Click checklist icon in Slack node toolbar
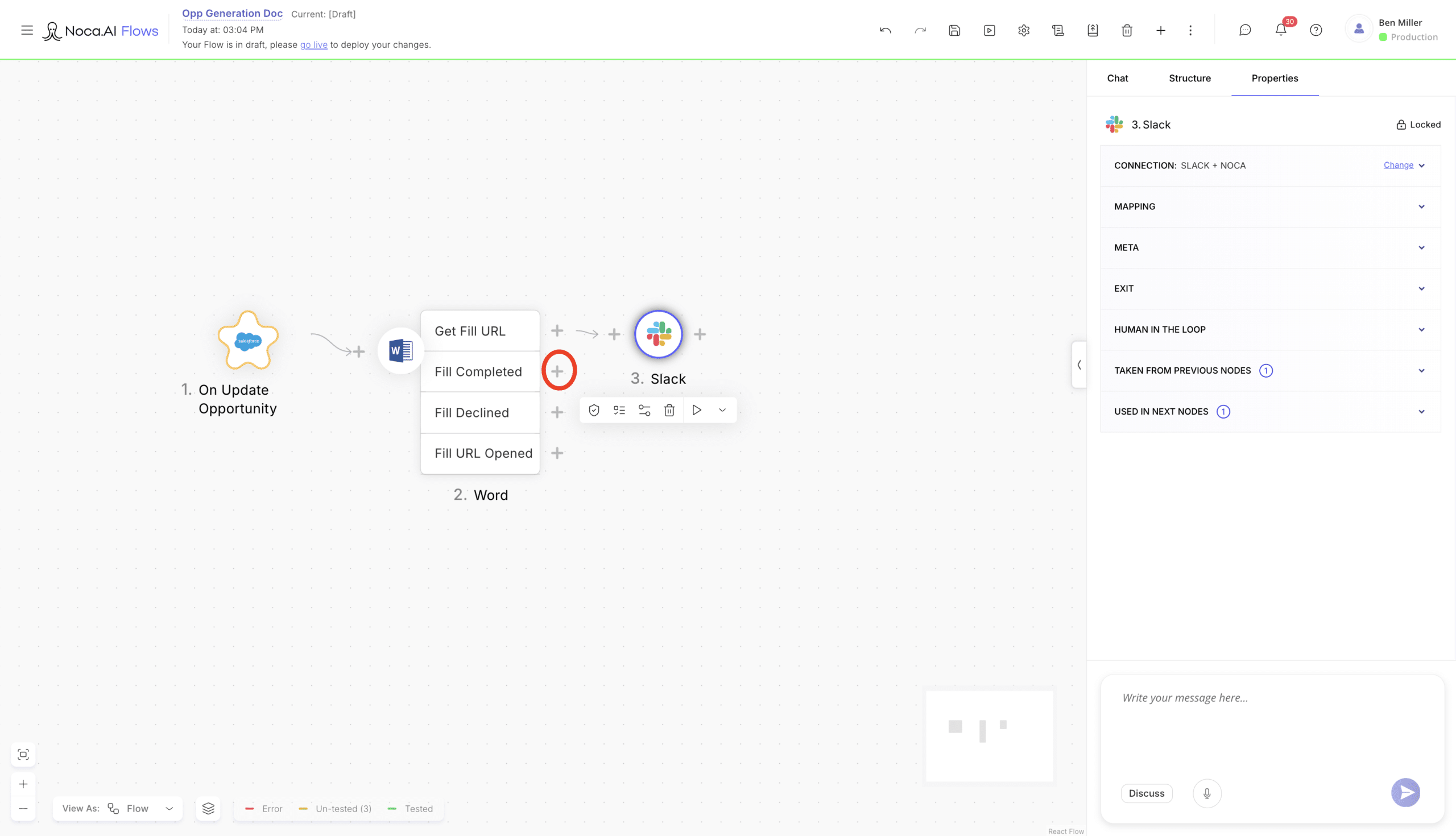The width and height of the screenshot is (1456, 836). [x=619, y=410]
